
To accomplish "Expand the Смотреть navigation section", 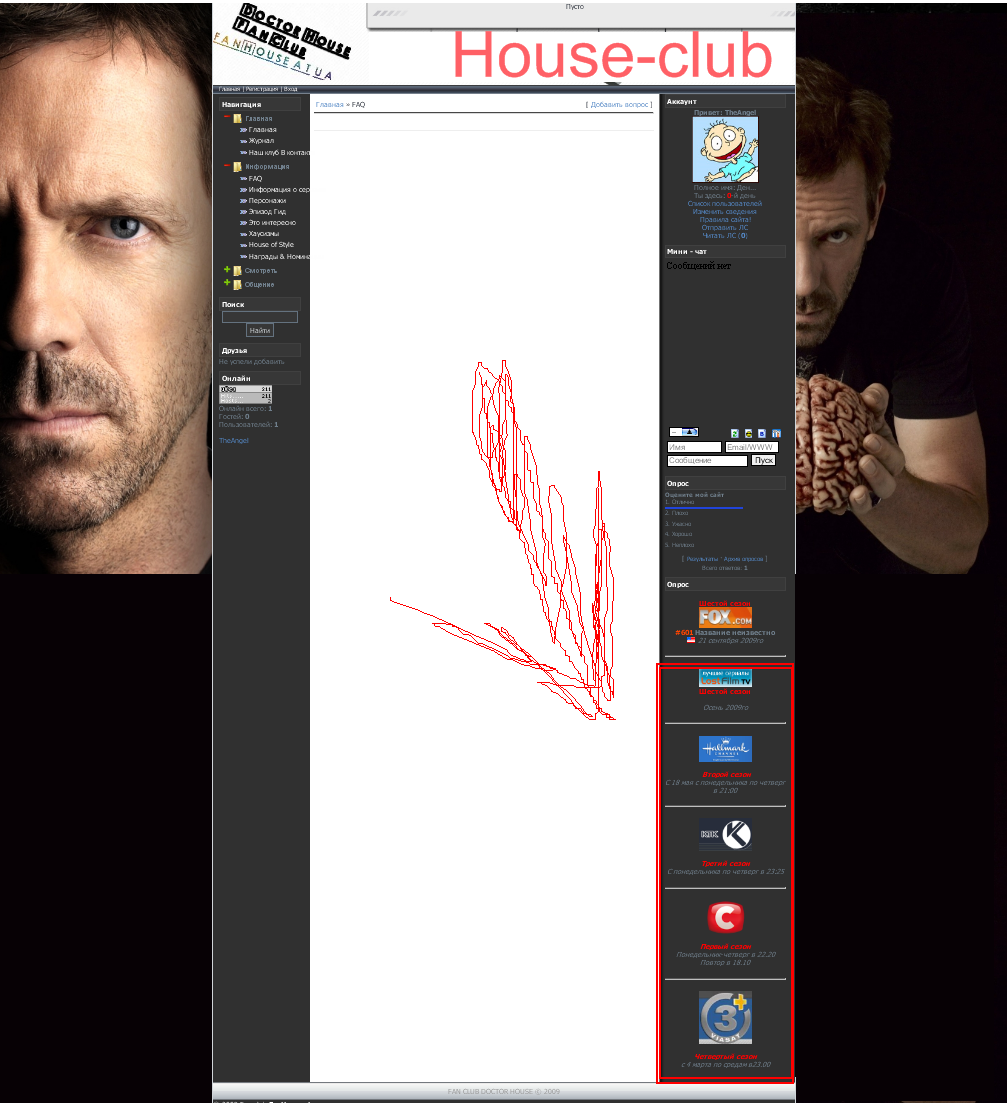I will click(x=226, y=269).
